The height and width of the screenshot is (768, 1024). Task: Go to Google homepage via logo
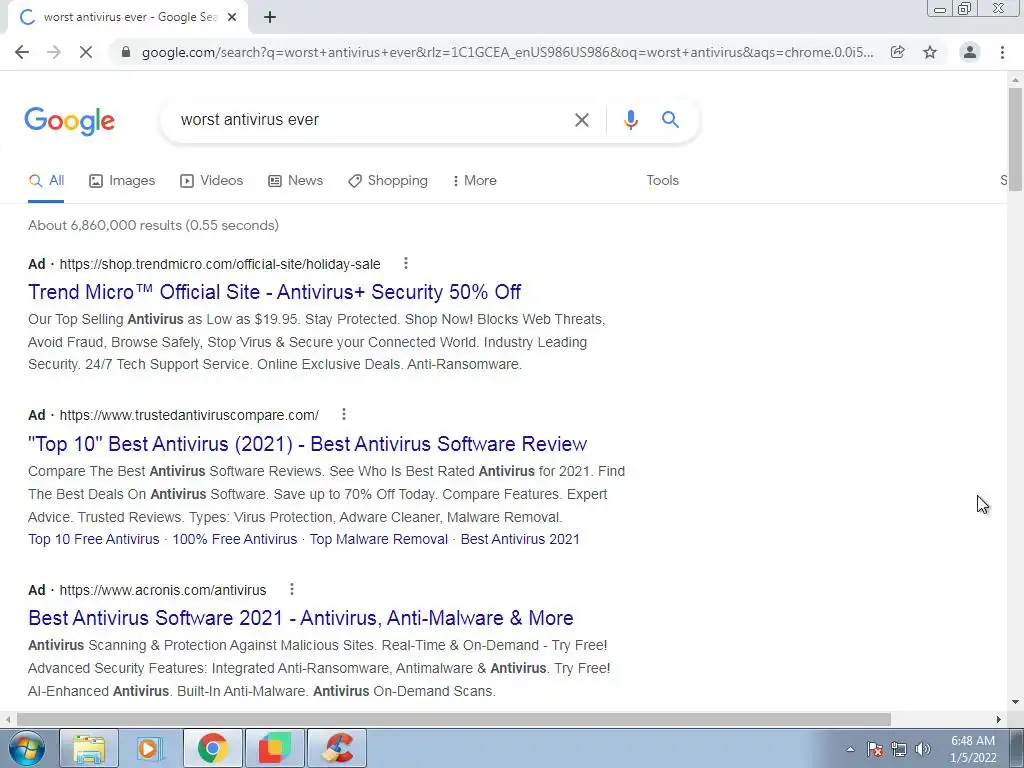[70, 121]
